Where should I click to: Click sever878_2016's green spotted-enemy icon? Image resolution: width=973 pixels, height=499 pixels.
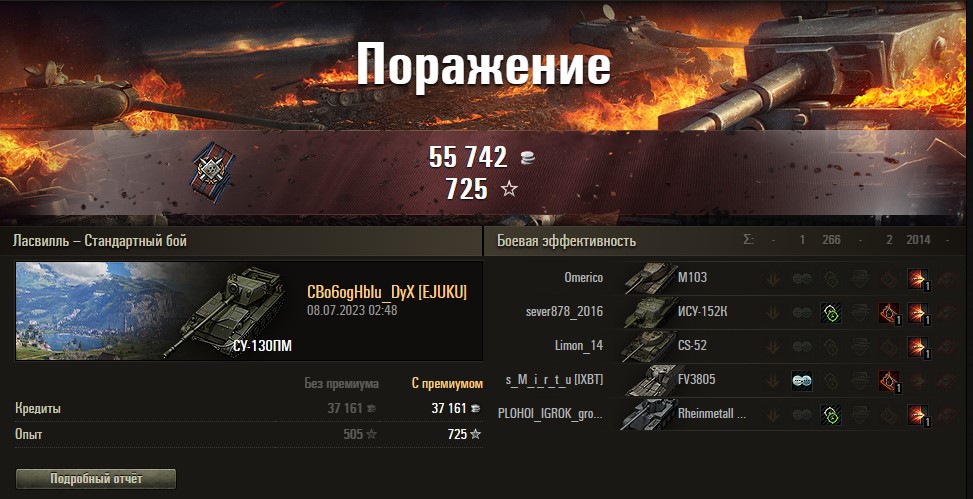point(831,313)
